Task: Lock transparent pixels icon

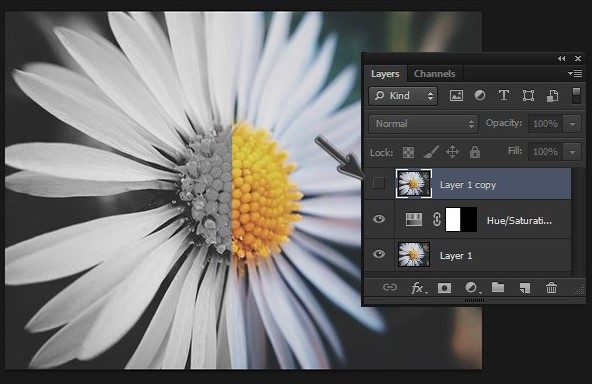Action: point(408,152)
